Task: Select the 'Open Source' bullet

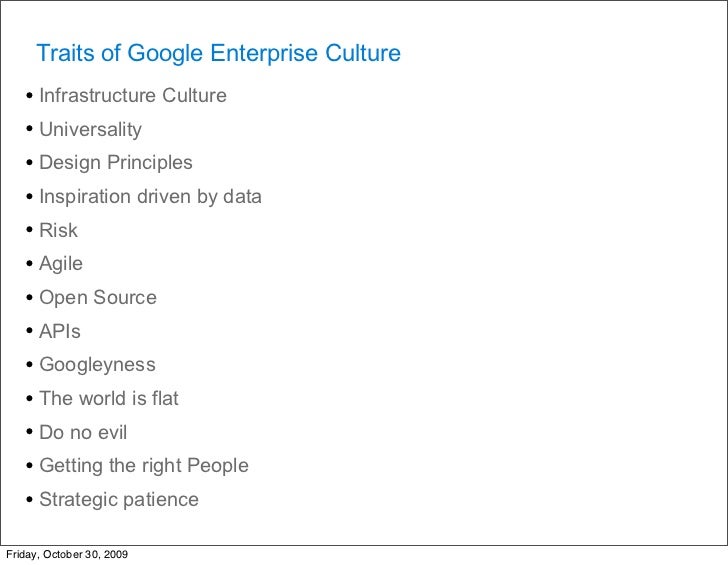Action: coord(98,298)
